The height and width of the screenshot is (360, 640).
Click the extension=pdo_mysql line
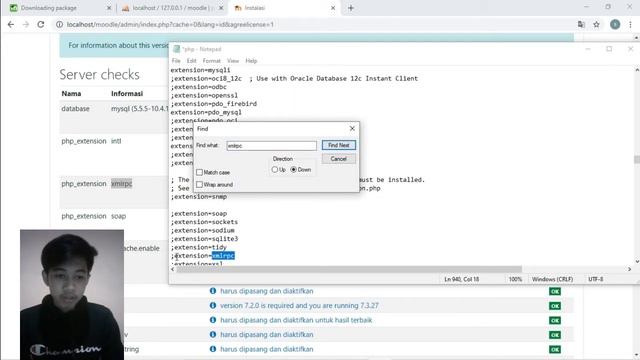click(206, 112)
